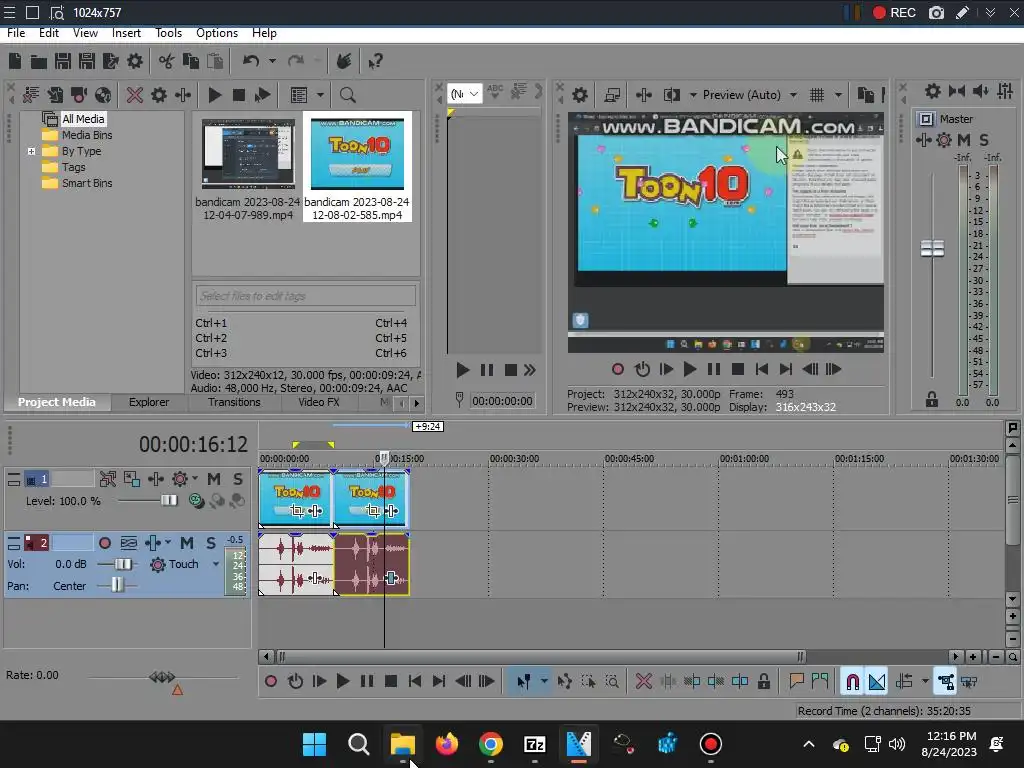Open project properties gear in main toolbar
The width and height of the screenshot is (1024, 768).
[x=135, y=61]
